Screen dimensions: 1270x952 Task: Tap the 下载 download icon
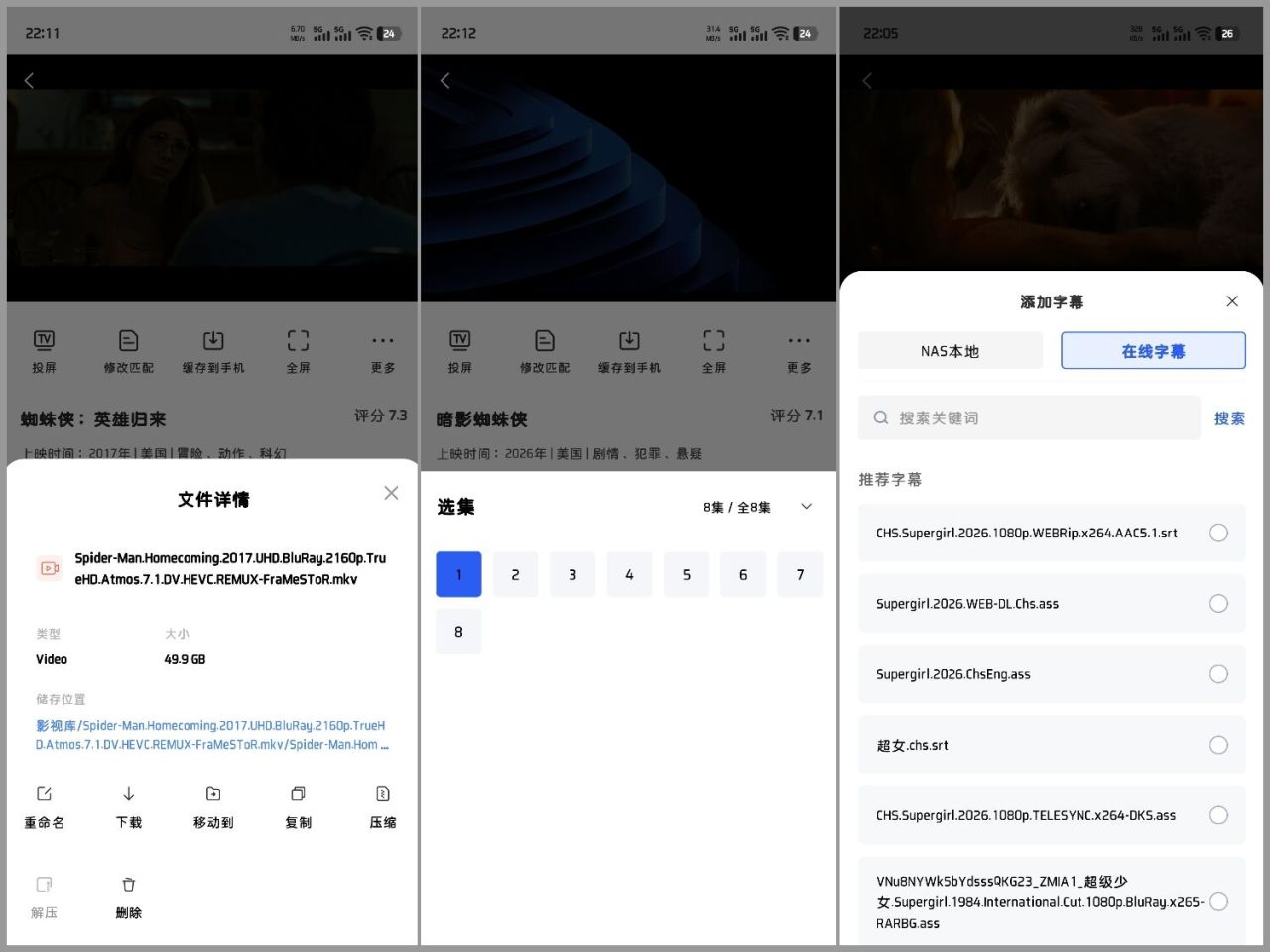point(129,794)
